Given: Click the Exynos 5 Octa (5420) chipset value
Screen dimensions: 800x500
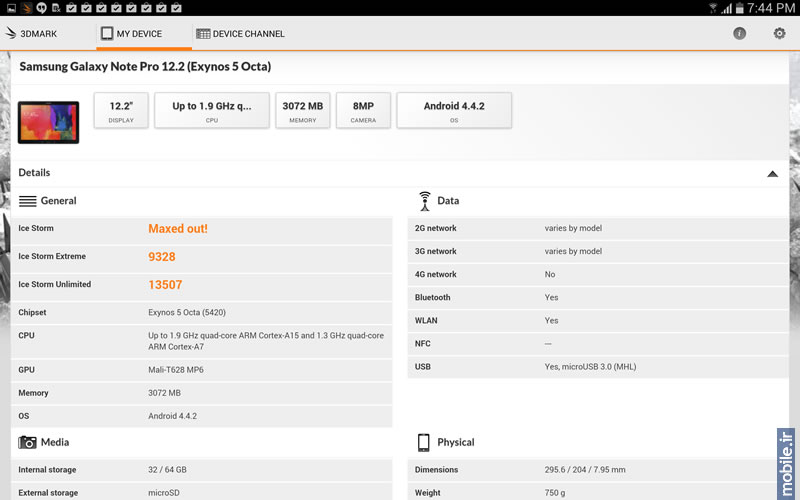Looking at the screenshot, I should 187,312.
